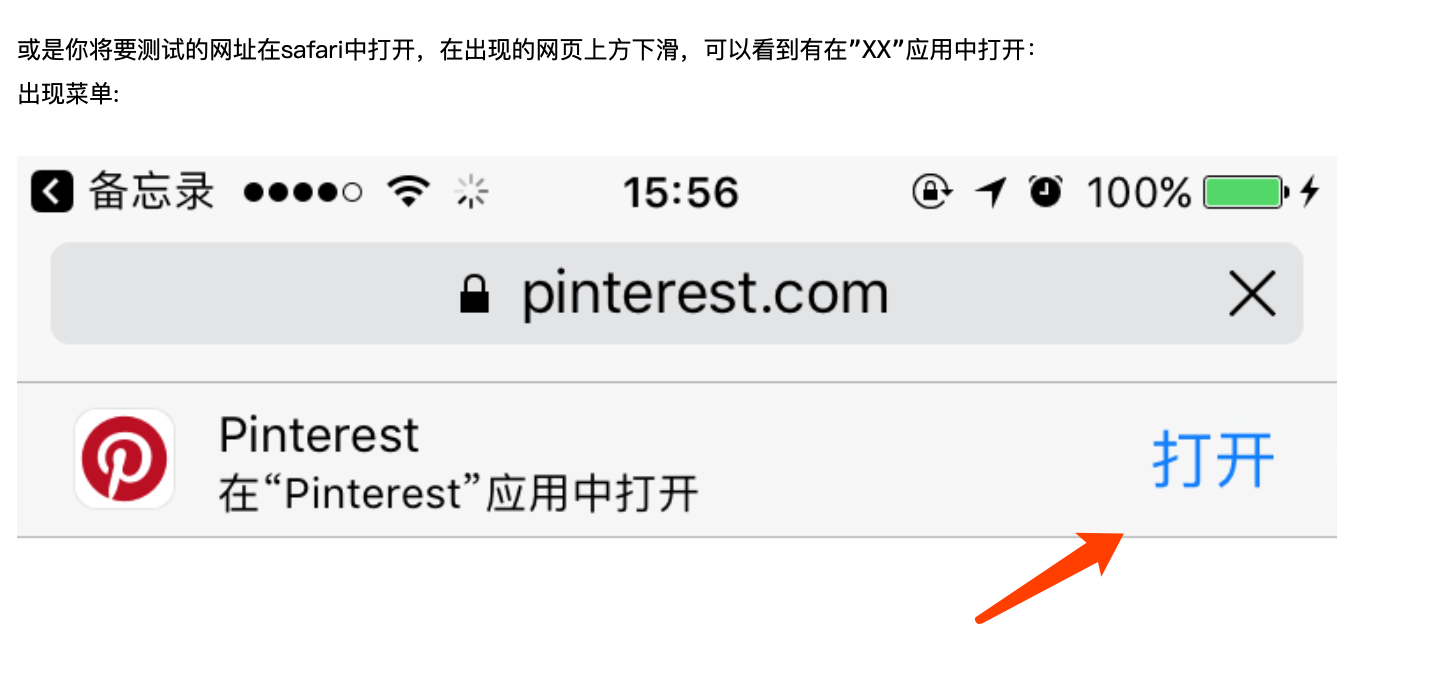Stop loading with the X button

pyautogui.click(x=1252, y=294)
